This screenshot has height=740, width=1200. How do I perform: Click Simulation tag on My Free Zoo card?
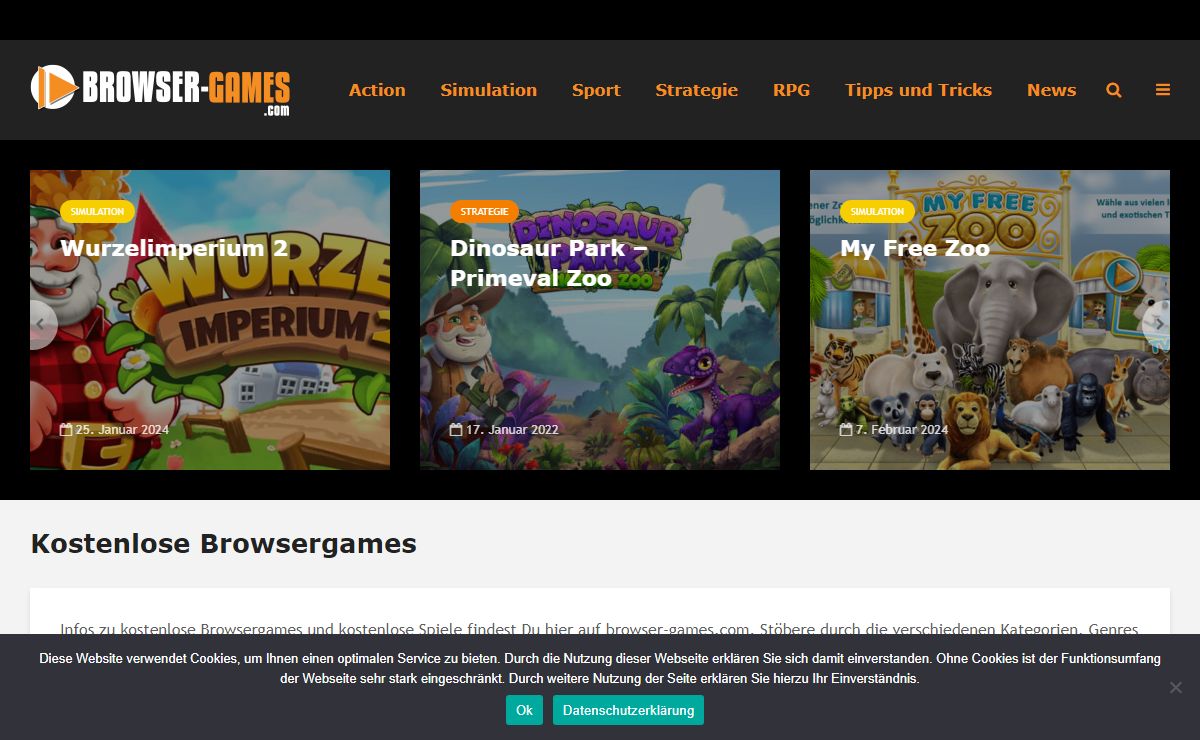[x=877, y=211]
